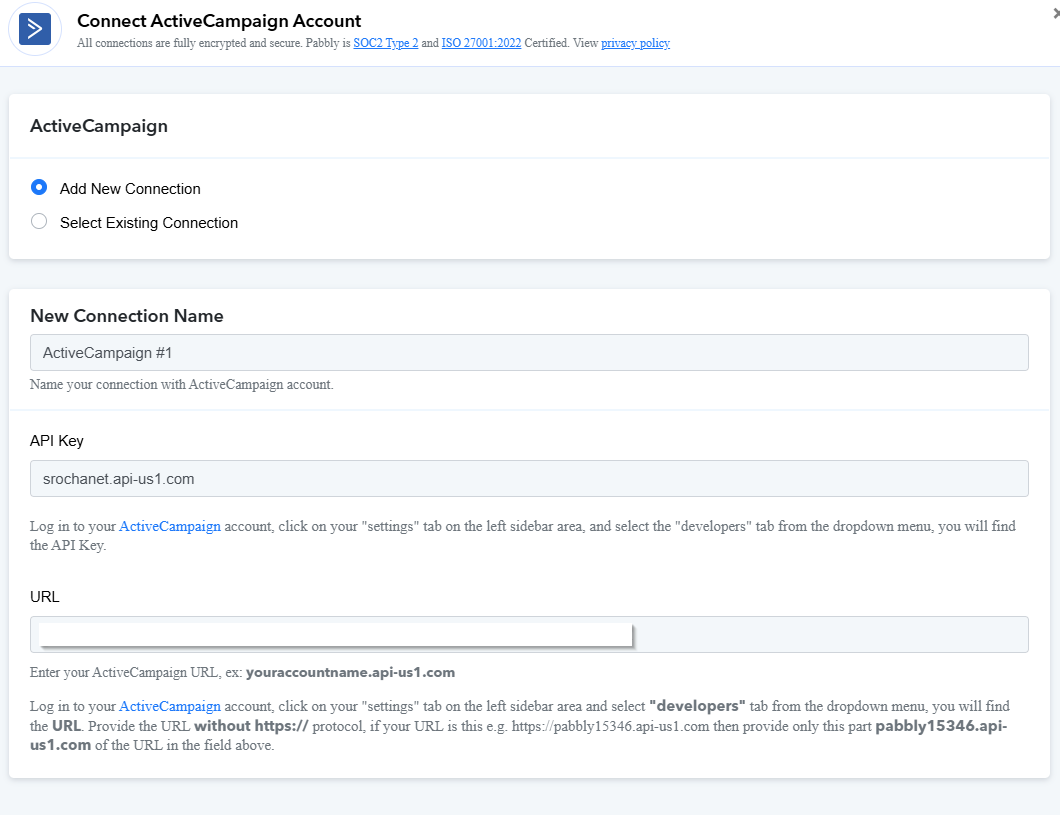
Task: Click the New Connection Name input field
Action: [x=529, y=352]
